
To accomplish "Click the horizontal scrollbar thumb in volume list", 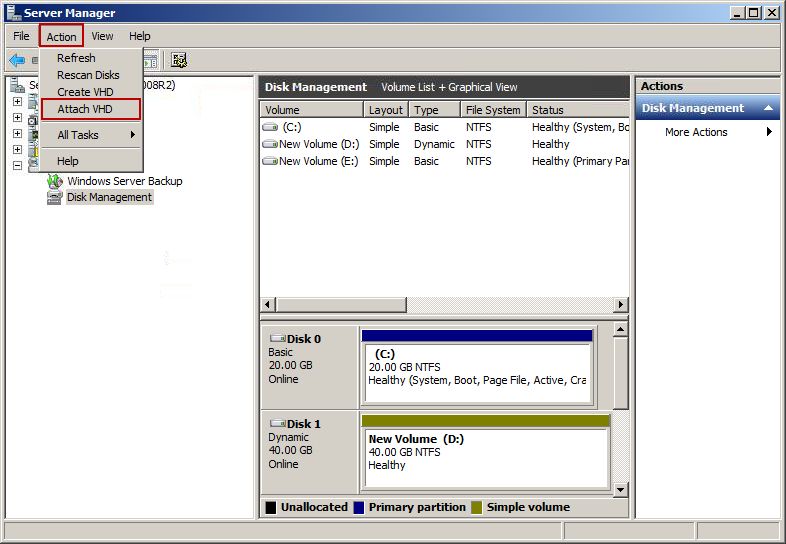I will pos(341,304).
